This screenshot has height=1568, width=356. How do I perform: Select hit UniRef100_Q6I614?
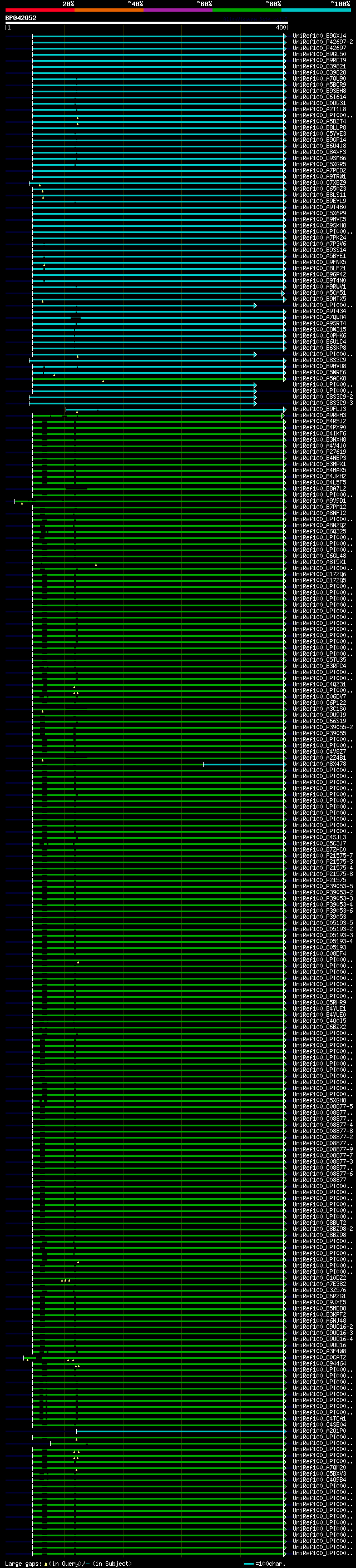click(319, 97)
